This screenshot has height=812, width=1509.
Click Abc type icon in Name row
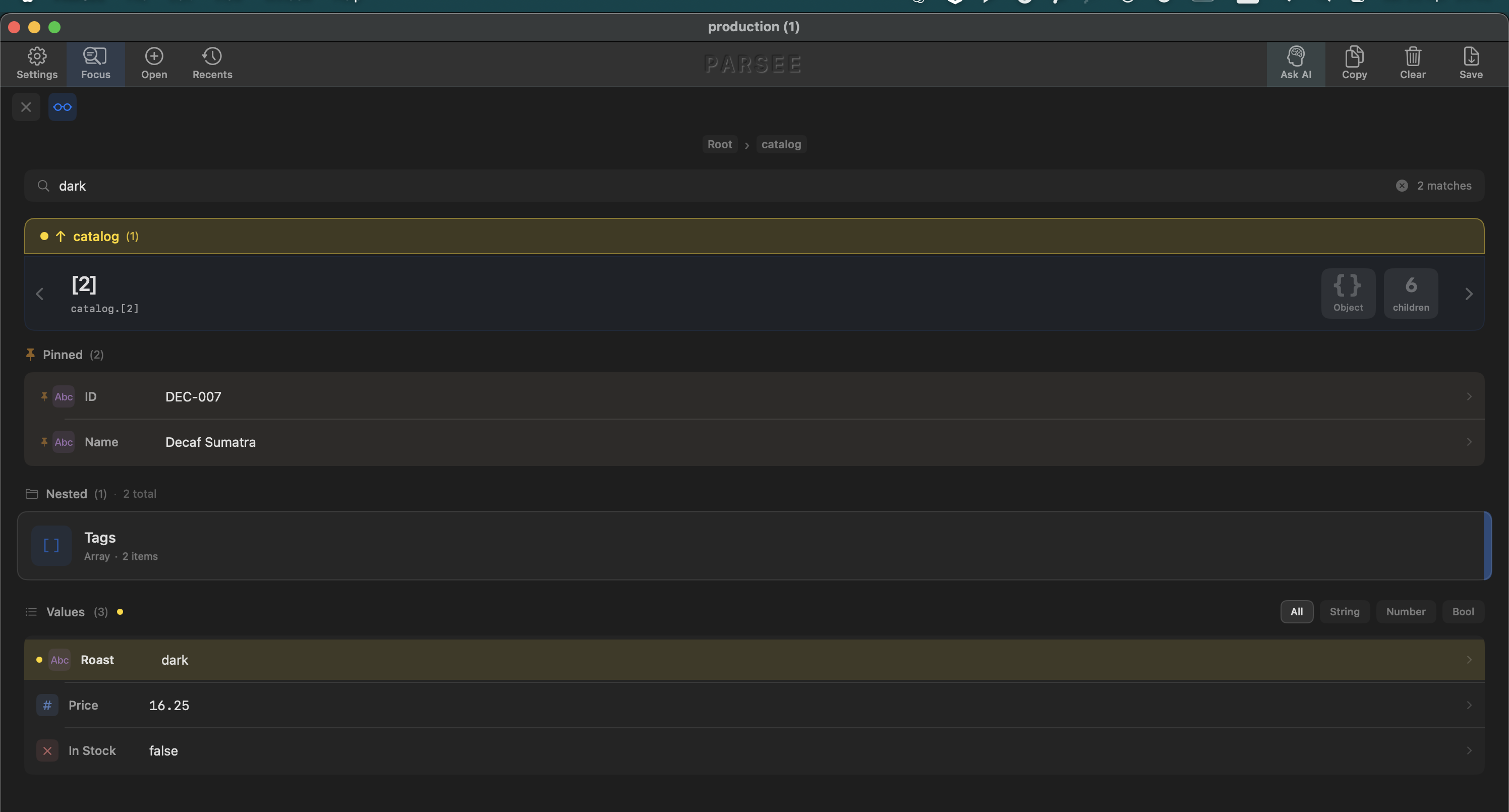[63, 442]
